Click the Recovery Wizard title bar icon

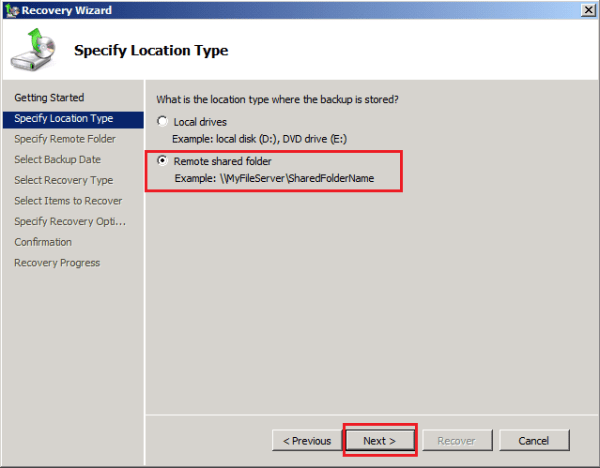tap(11, 10)
